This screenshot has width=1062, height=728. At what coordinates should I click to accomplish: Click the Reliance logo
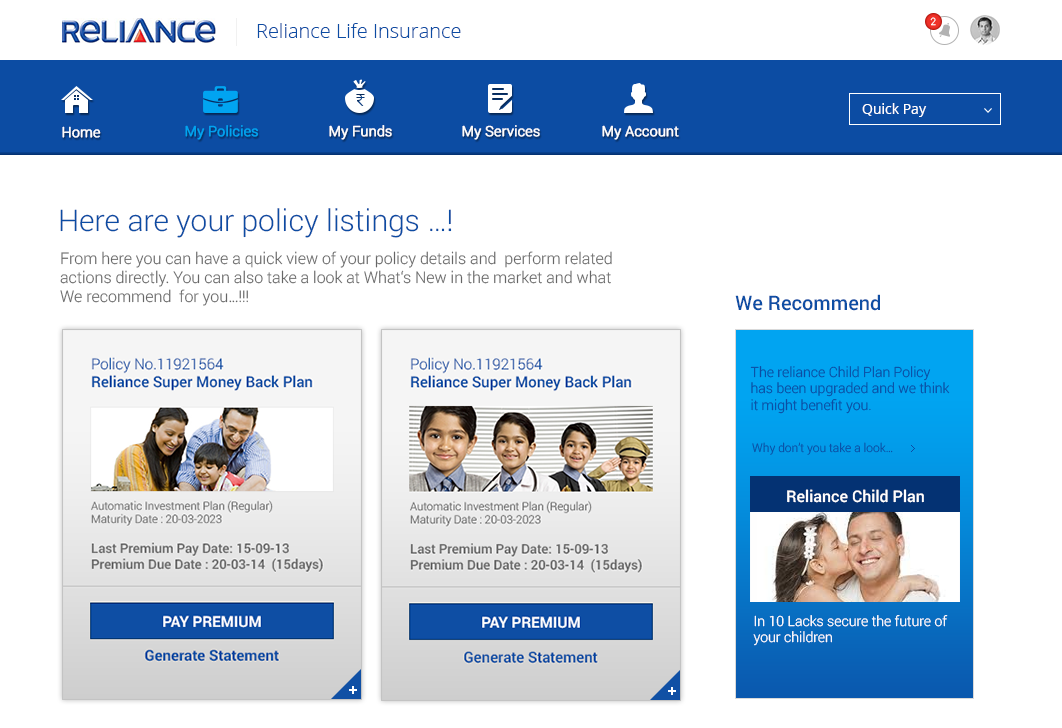(138, 31)
